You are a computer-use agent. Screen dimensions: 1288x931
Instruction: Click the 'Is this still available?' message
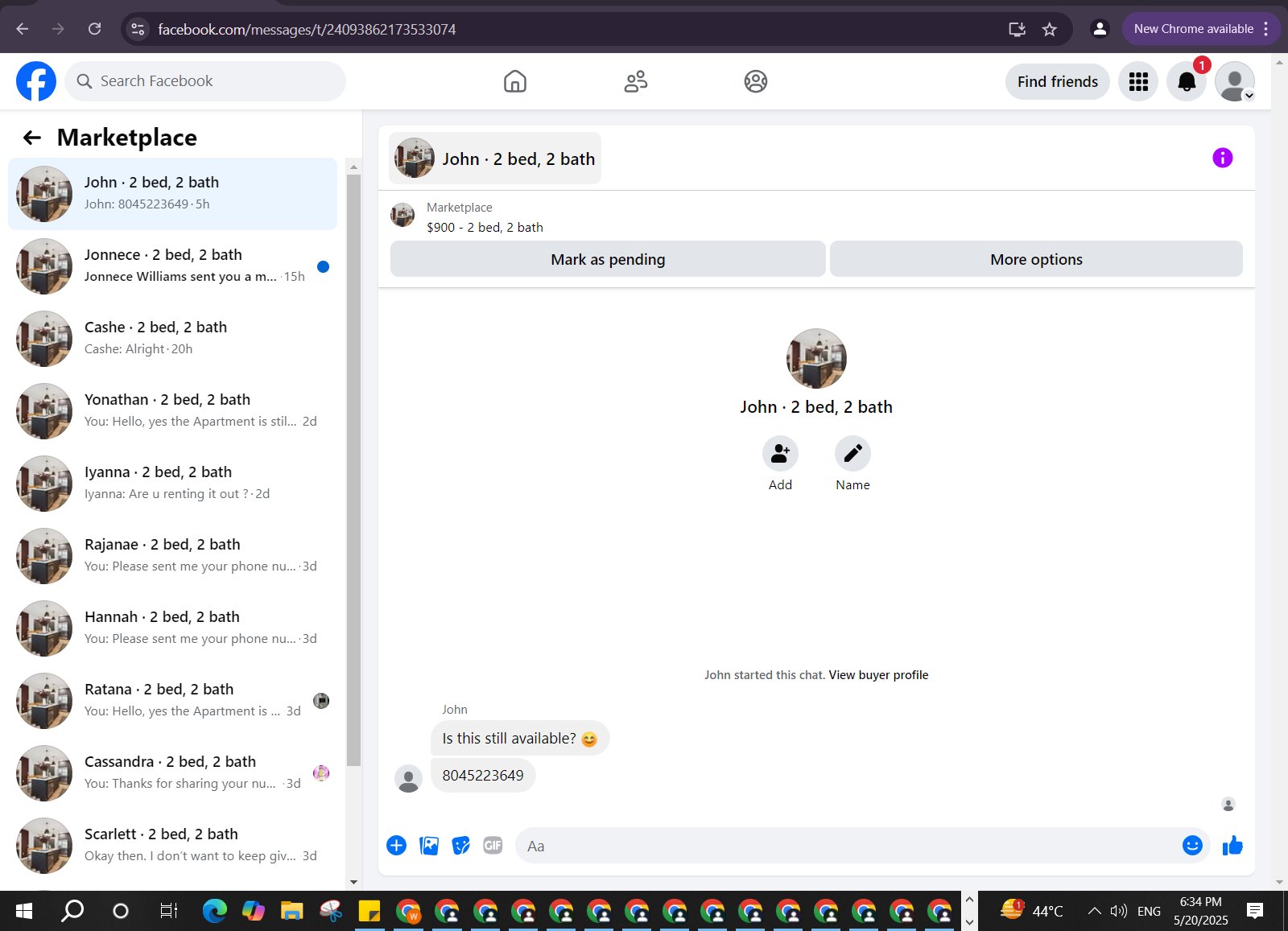pyautogui.click(x=520, y=739)
